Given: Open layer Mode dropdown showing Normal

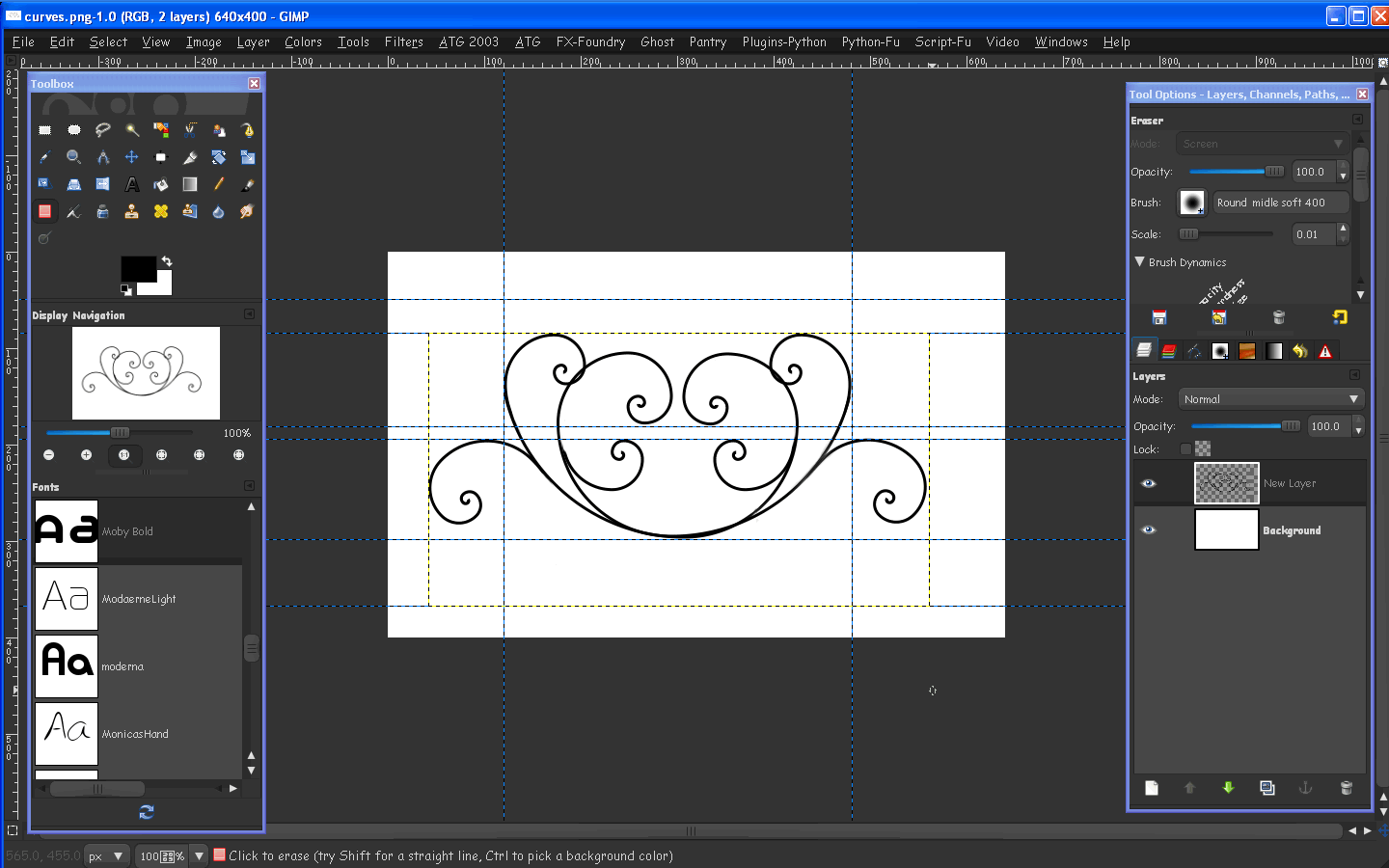Looking at the screenshot, I should pos(1271,398).
